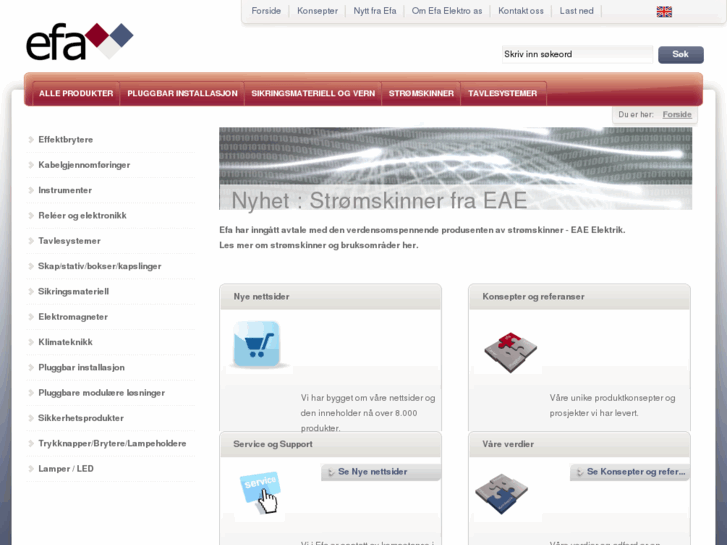
Task: Click the blue puzzle icon under Våre verdier
Action: [502, 494]
